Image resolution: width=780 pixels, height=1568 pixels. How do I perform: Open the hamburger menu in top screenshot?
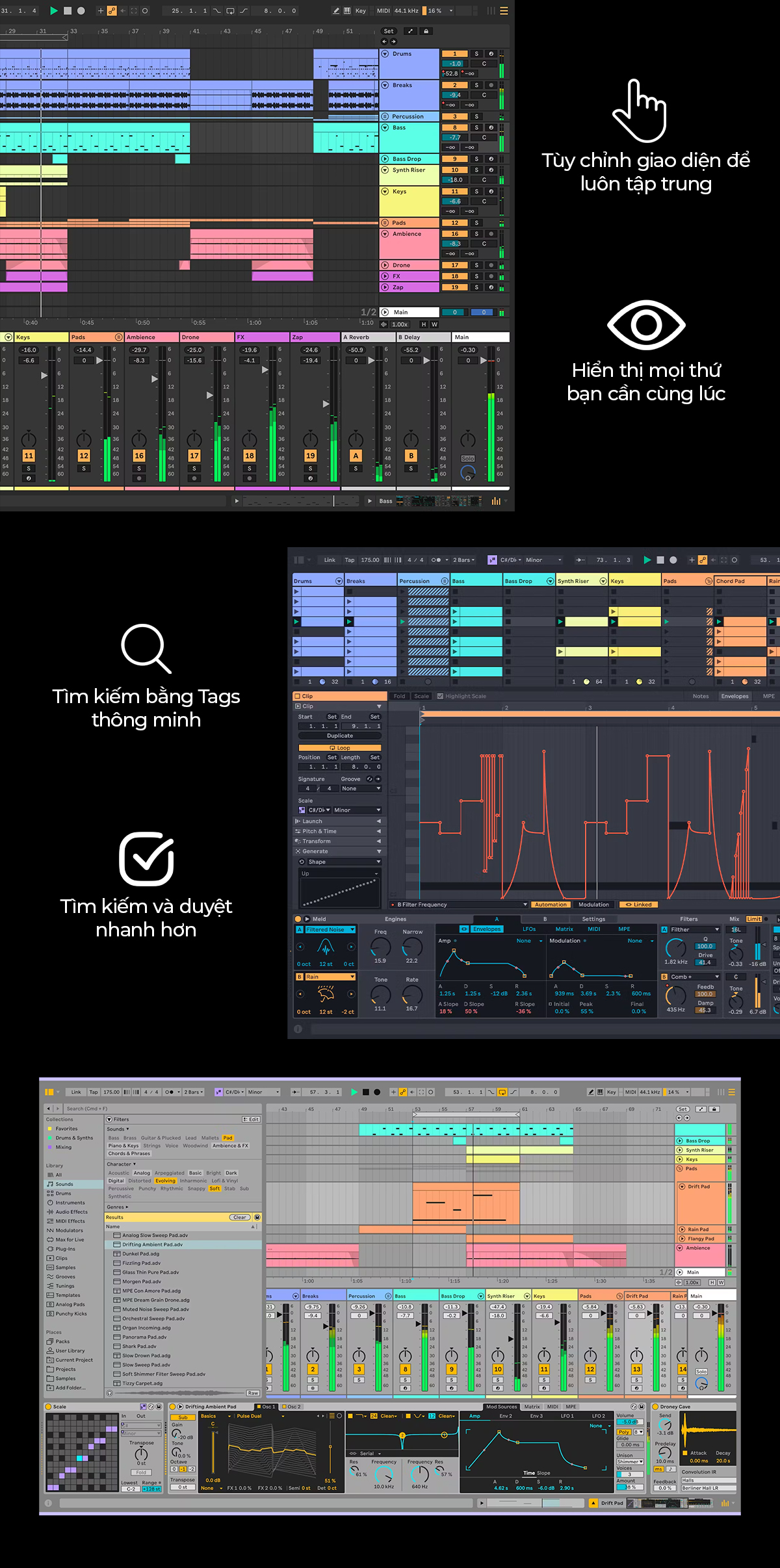(504, 10)
